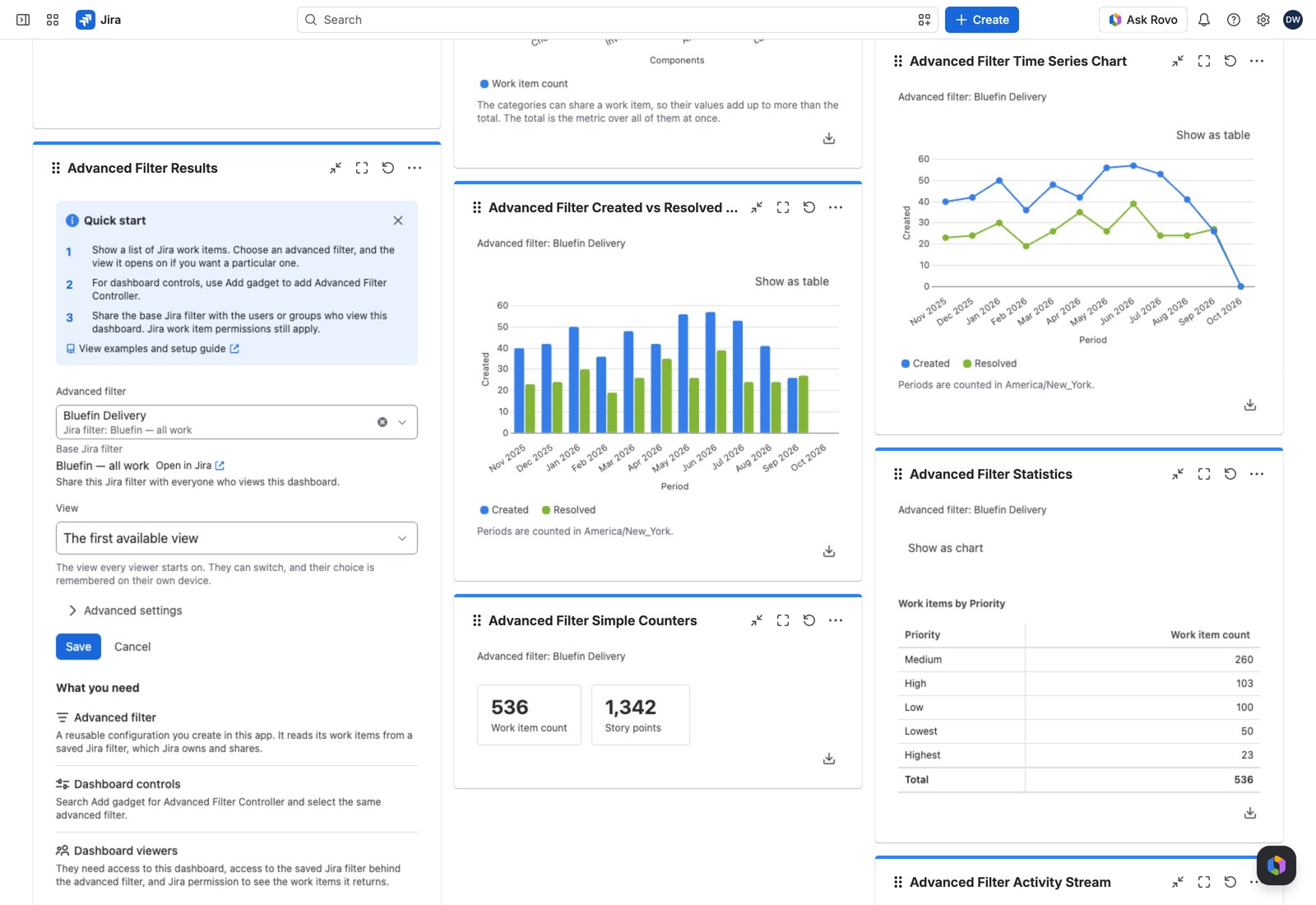Open more actions for Simple Counters gadget

click(836, 620)
